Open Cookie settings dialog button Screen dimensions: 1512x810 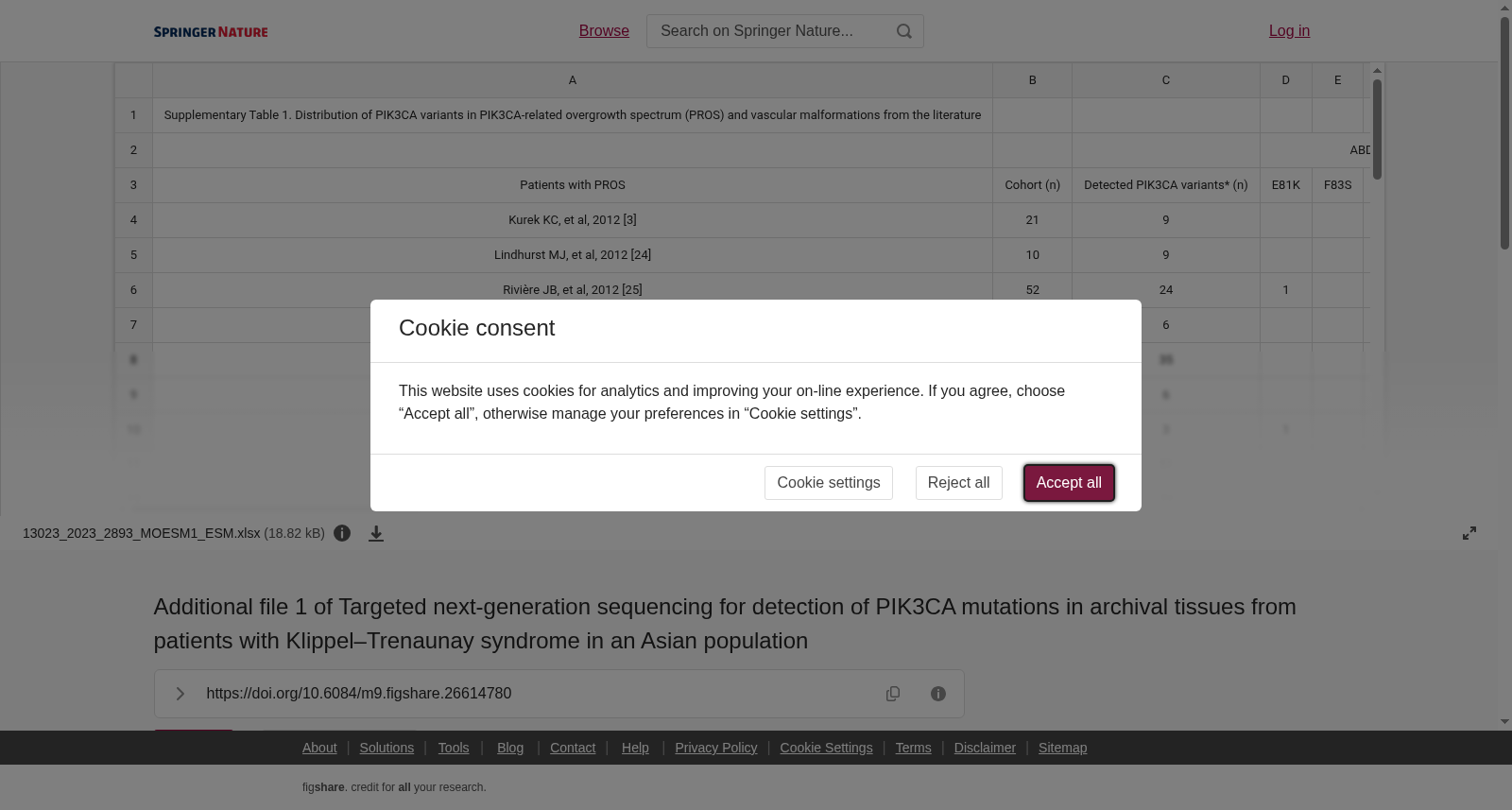(829, 483)
